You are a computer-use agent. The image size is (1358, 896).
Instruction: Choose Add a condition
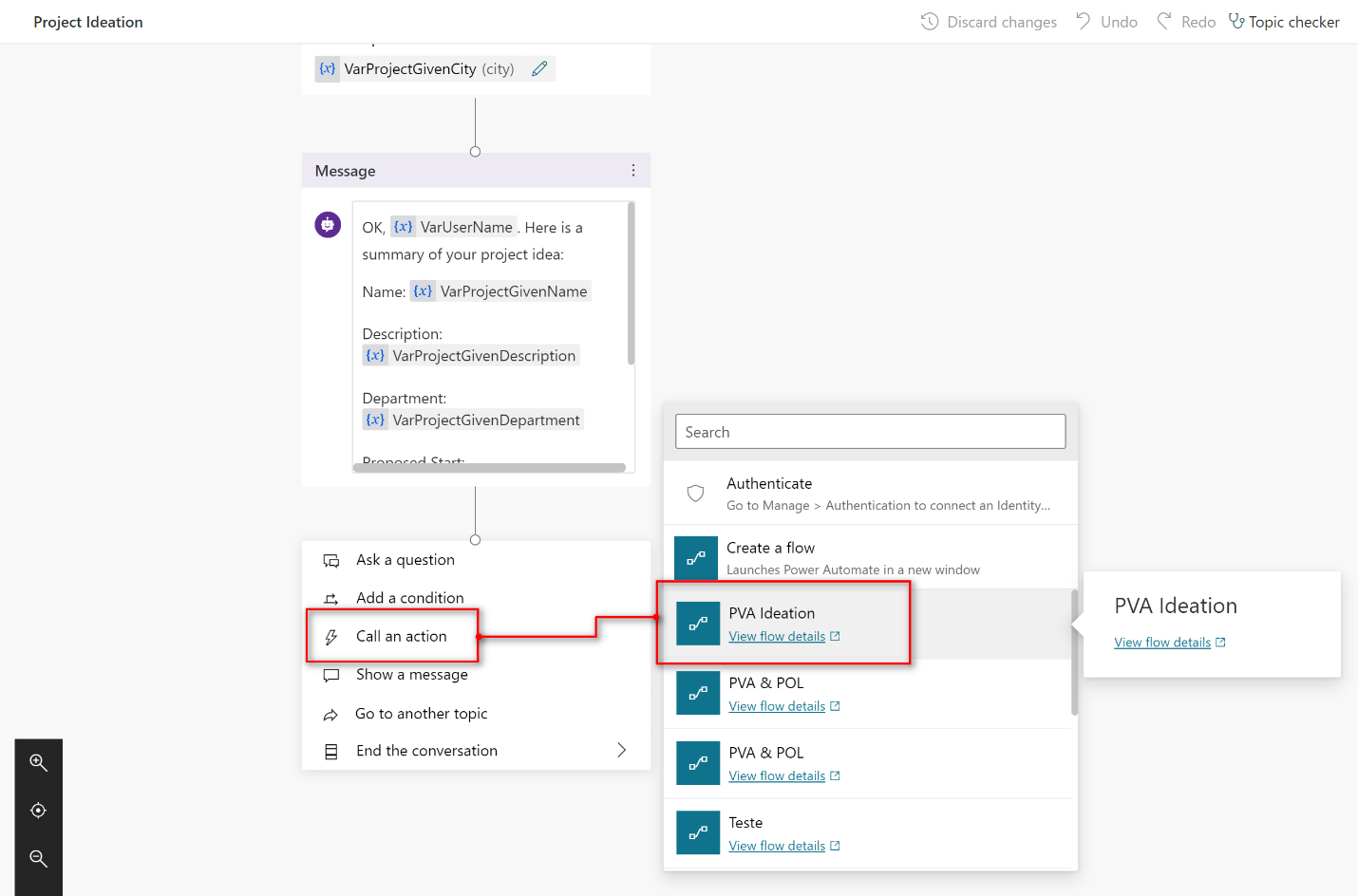[477, 598]
